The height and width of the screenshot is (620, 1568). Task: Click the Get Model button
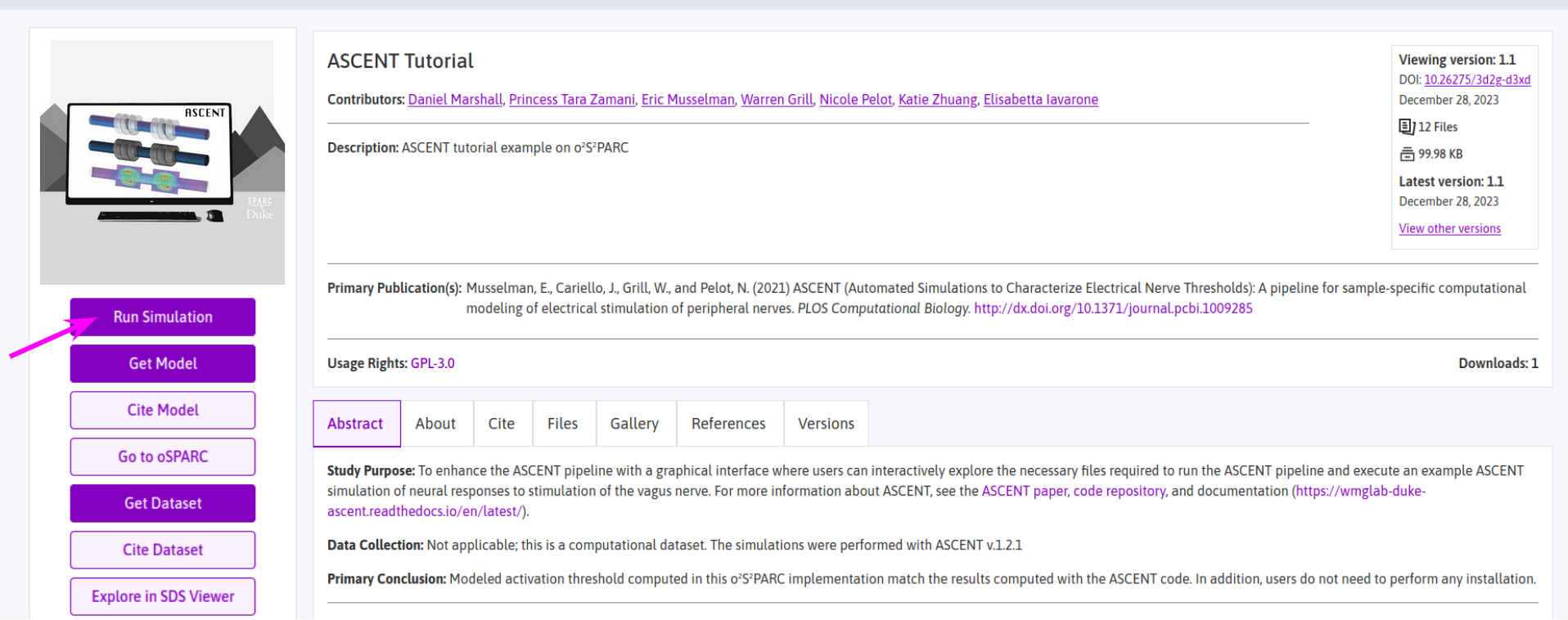[163, 363]
